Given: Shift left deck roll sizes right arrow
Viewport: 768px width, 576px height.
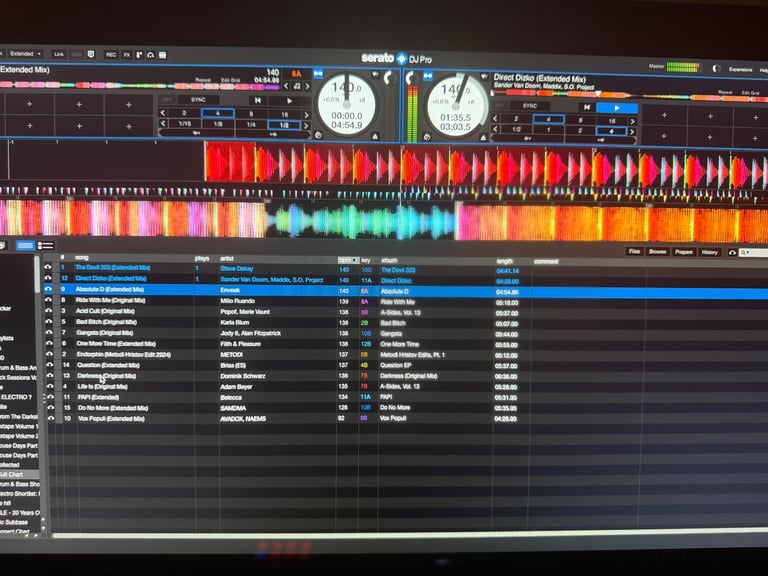Looking at the screenshot, I should (307, 126).
